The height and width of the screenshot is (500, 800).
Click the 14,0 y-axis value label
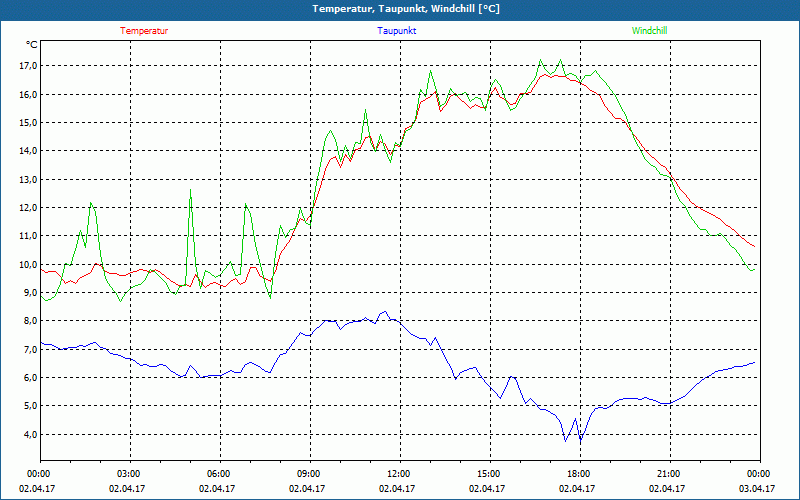pos(27,151)
